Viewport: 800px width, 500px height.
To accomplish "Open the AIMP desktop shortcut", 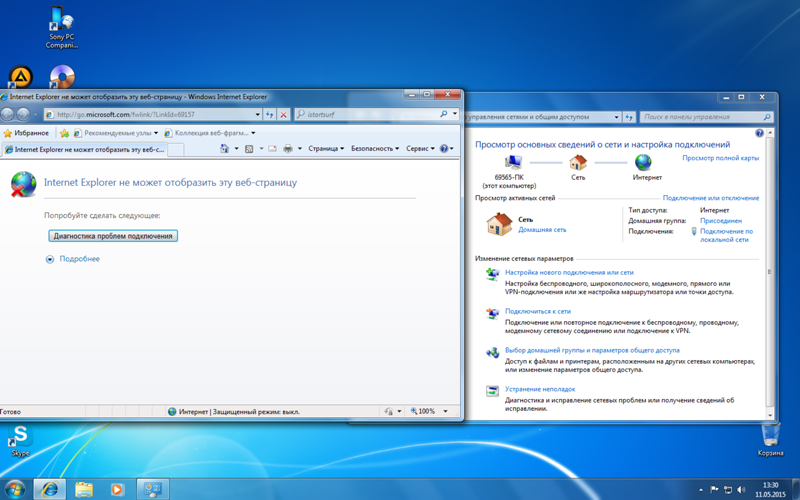I will coord(20,77).
